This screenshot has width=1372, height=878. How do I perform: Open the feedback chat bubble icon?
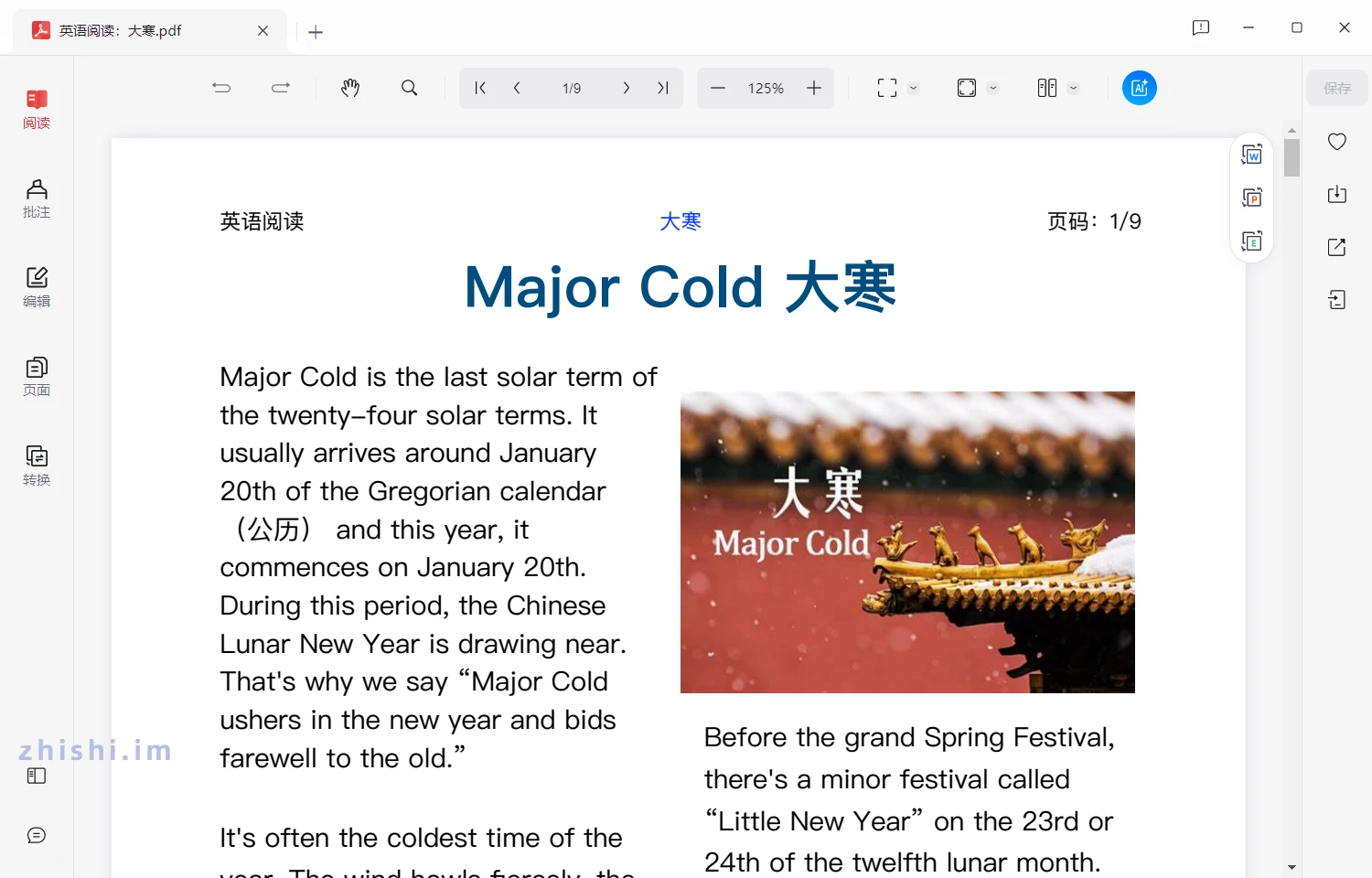[37, 835]
